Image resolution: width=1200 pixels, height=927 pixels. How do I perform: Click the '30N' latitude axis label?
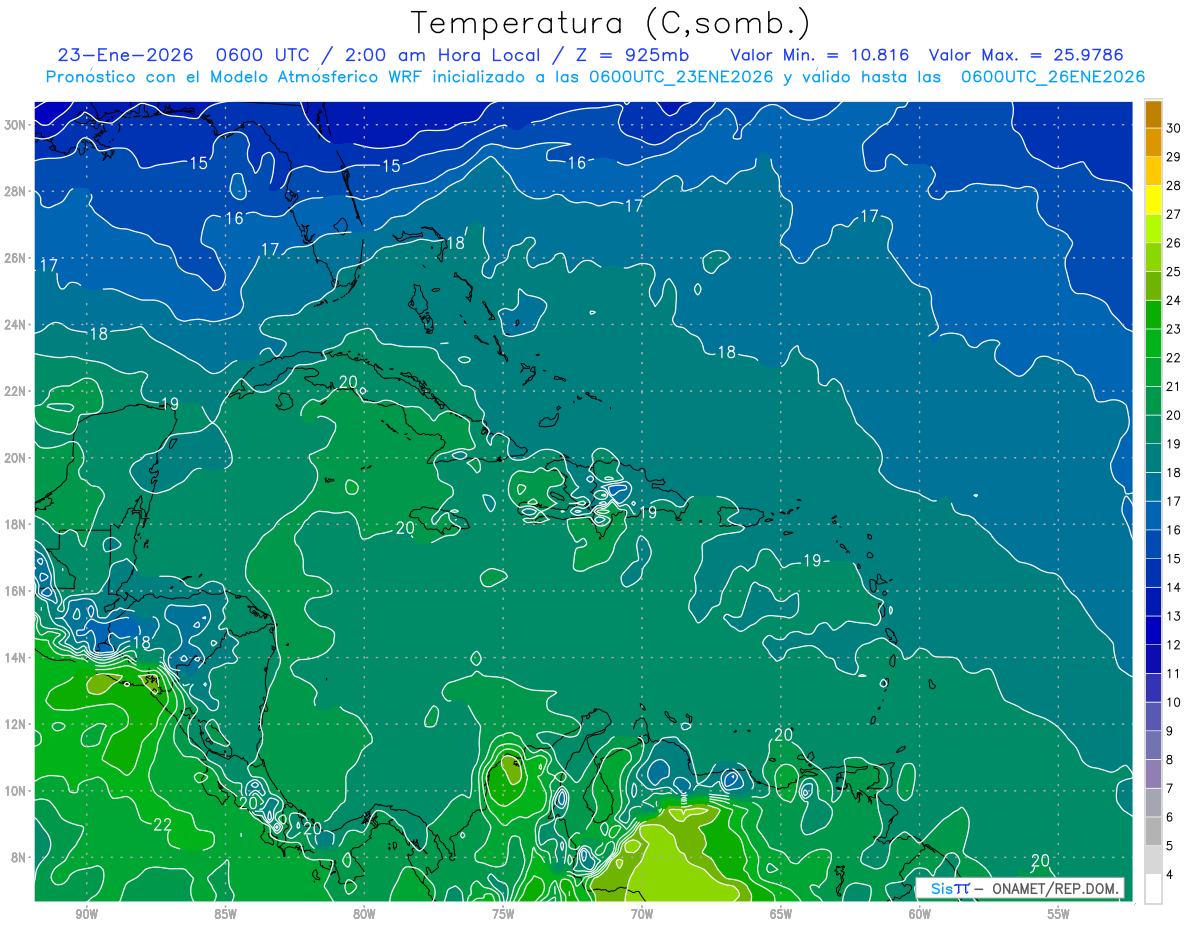(x=16, y=125)
